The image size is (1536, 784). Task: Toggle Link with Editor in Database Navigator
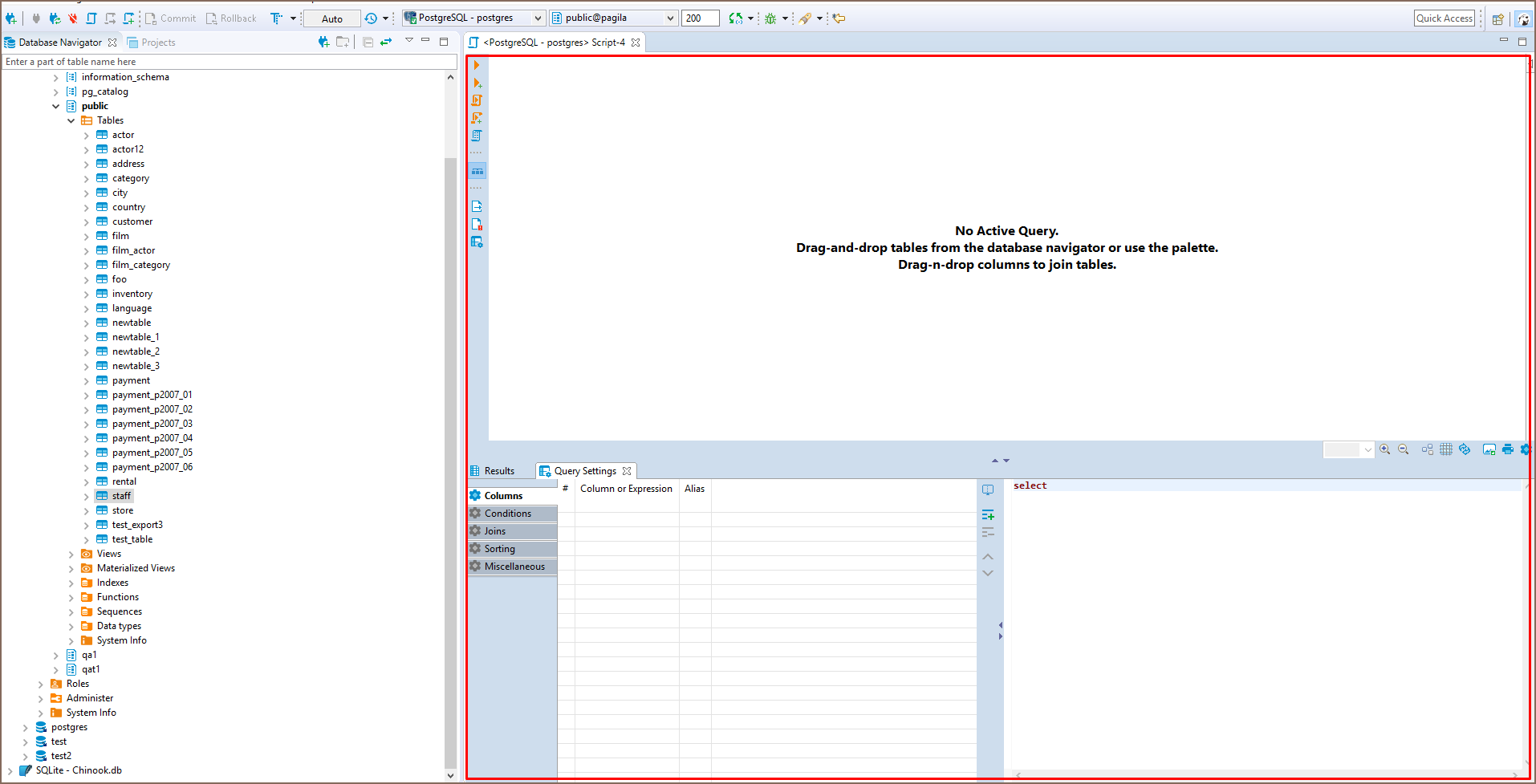pos(386,42)
